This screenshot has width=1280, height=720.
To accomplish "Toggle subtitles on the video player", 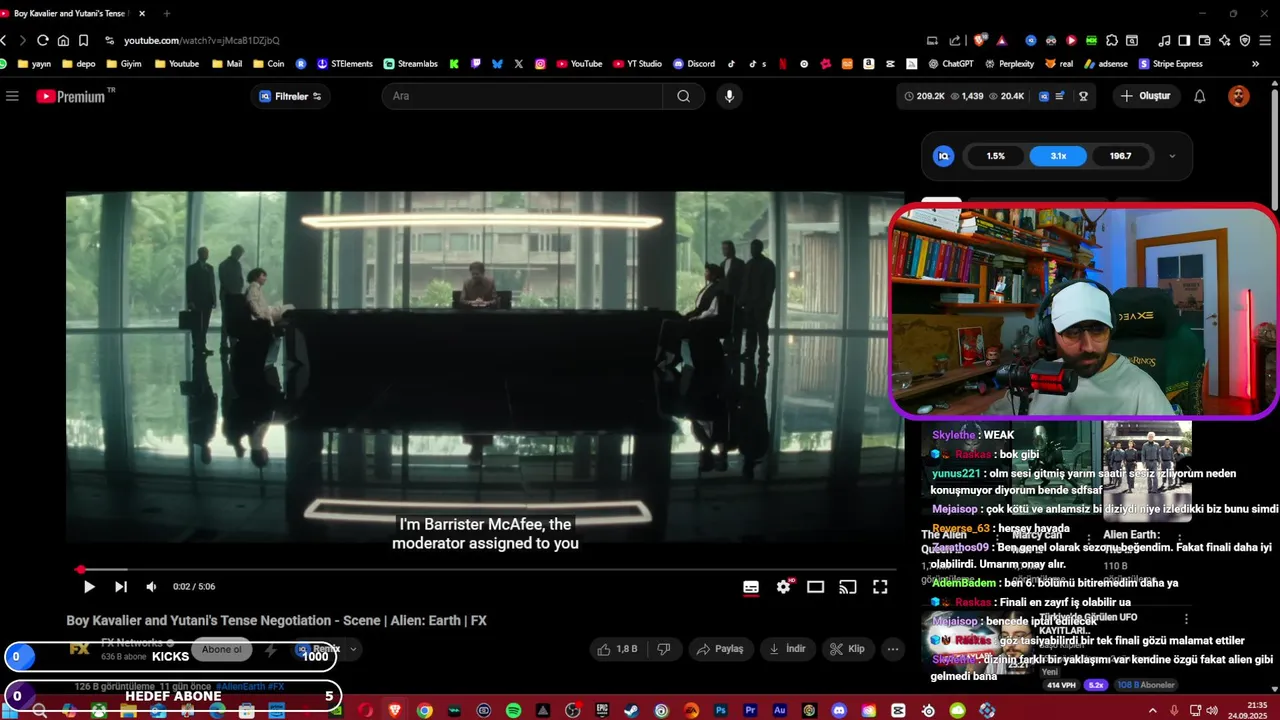I will click(x=751, y=587).
